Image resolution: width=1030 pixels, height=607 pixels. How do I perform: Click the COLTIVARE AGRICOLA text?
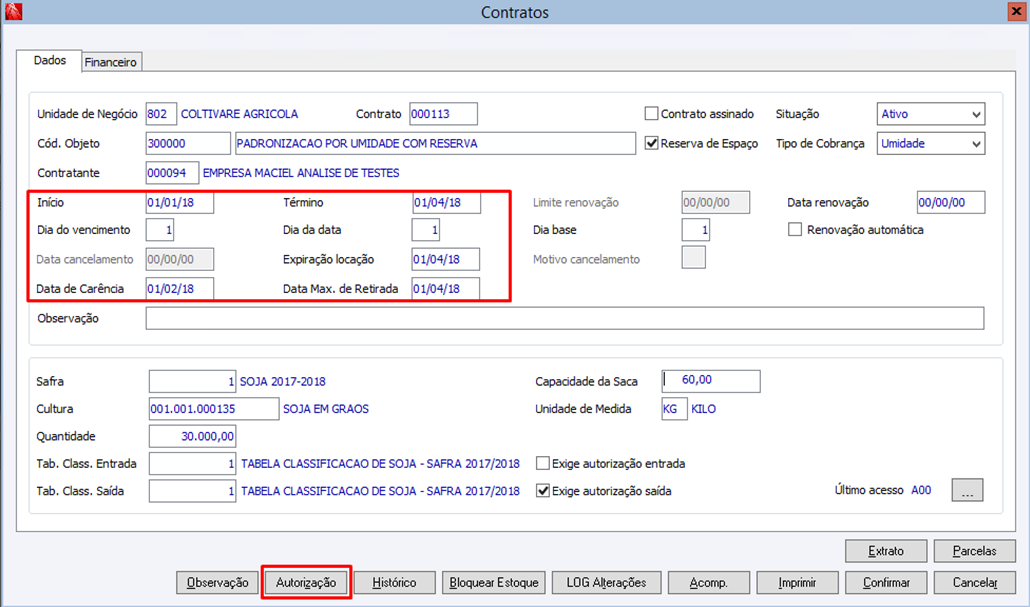tap(239, 114)
